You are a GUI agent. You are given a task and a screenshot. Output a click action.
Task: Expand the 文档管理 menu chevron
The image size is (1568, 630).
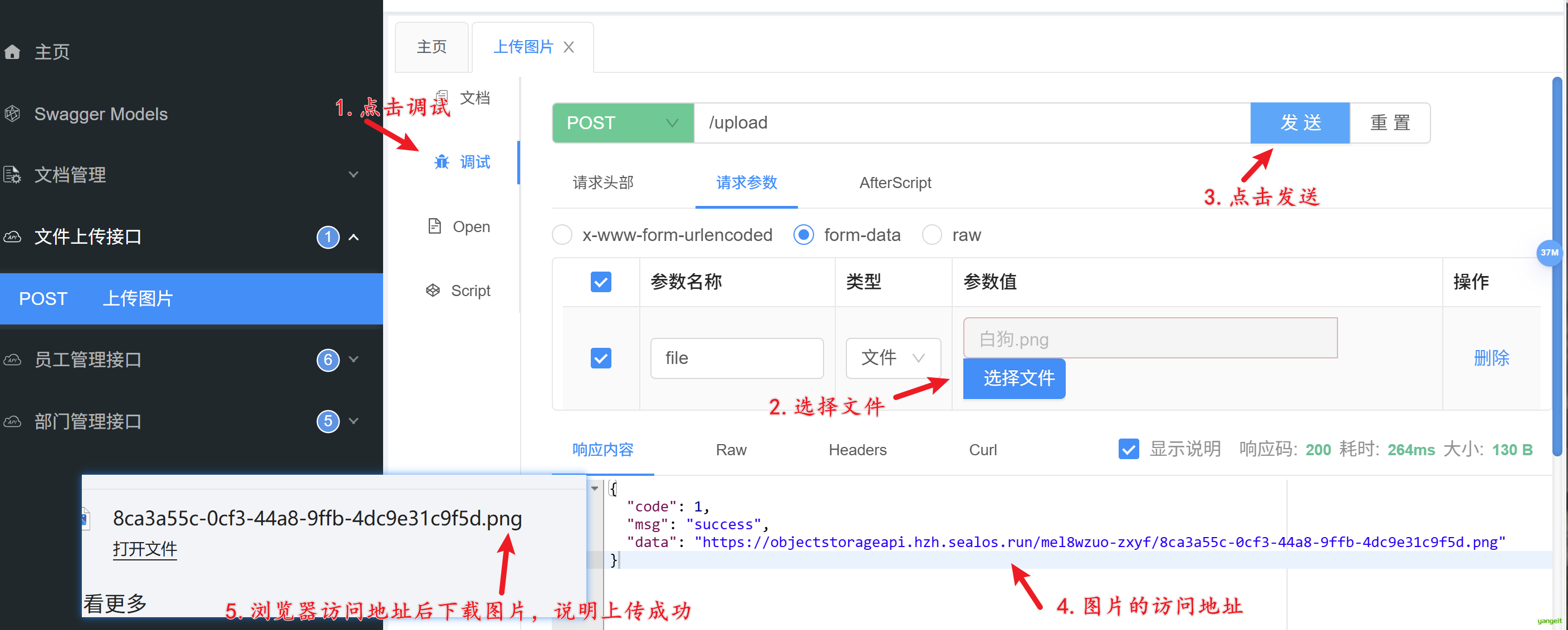(x=353, y=175)
